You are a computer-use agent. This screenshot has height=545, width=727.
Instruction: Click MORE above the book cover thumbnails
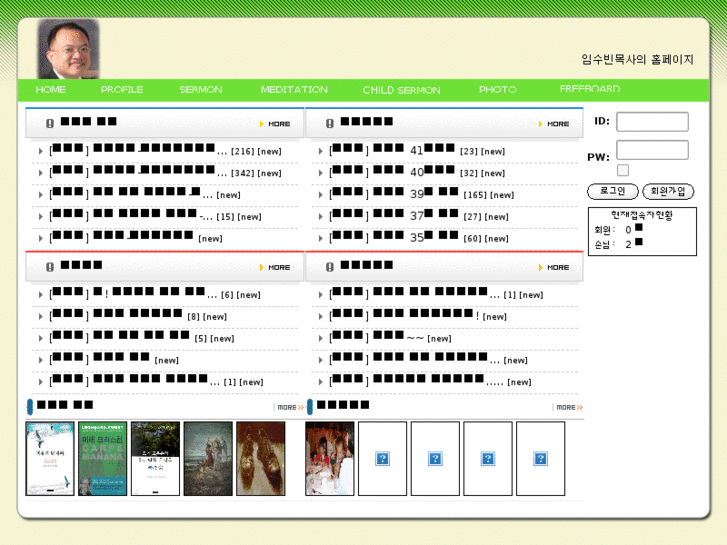[x=289, y=407]
